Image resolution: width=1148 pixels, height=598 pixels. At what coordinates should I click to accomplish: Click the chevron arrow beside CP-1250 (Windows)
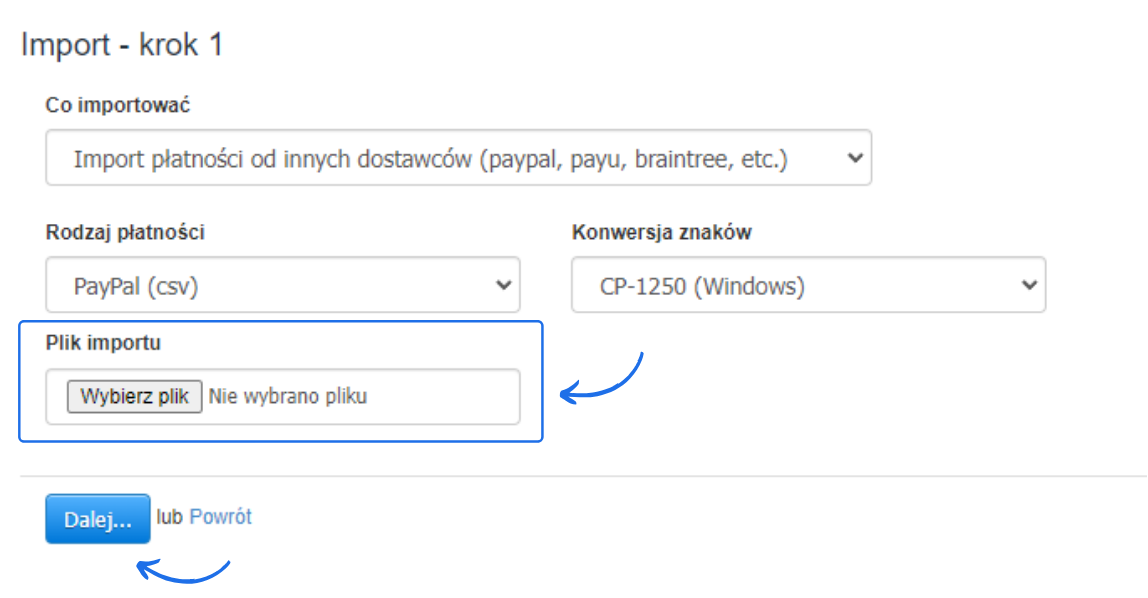(x=1029, y=286)
